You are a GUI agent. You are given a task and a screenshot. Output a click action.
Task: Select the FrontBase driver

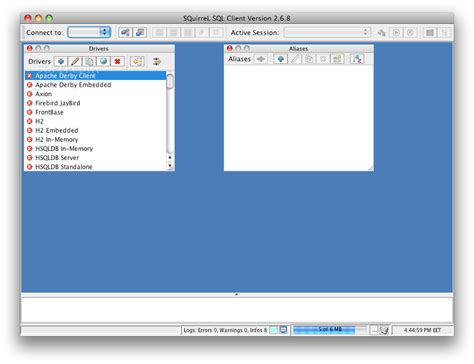95,112
